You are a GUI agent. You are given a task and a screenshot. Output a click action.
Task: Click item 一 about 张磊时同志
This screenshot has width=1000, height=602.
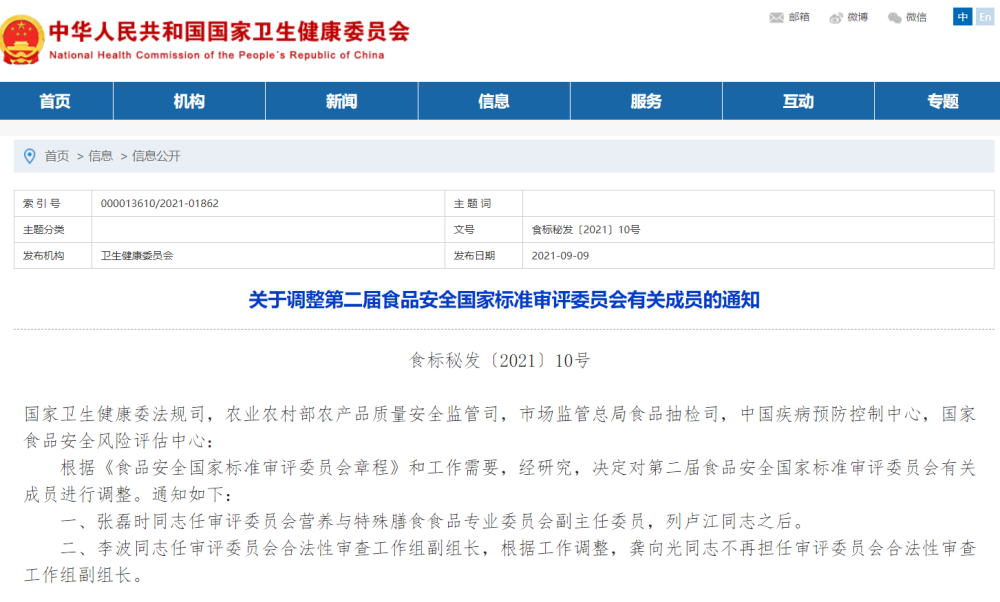point(433,522)
